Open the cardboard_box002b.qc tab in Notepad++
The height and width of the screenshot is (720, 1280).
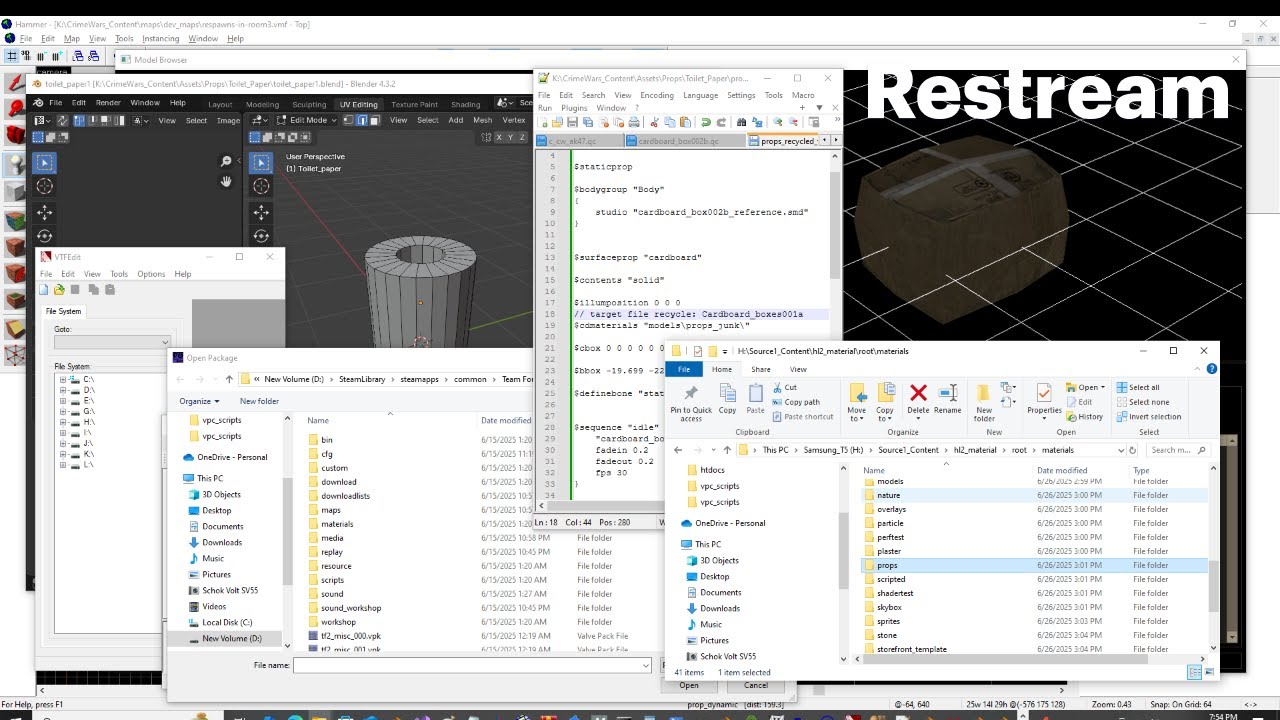685,141
